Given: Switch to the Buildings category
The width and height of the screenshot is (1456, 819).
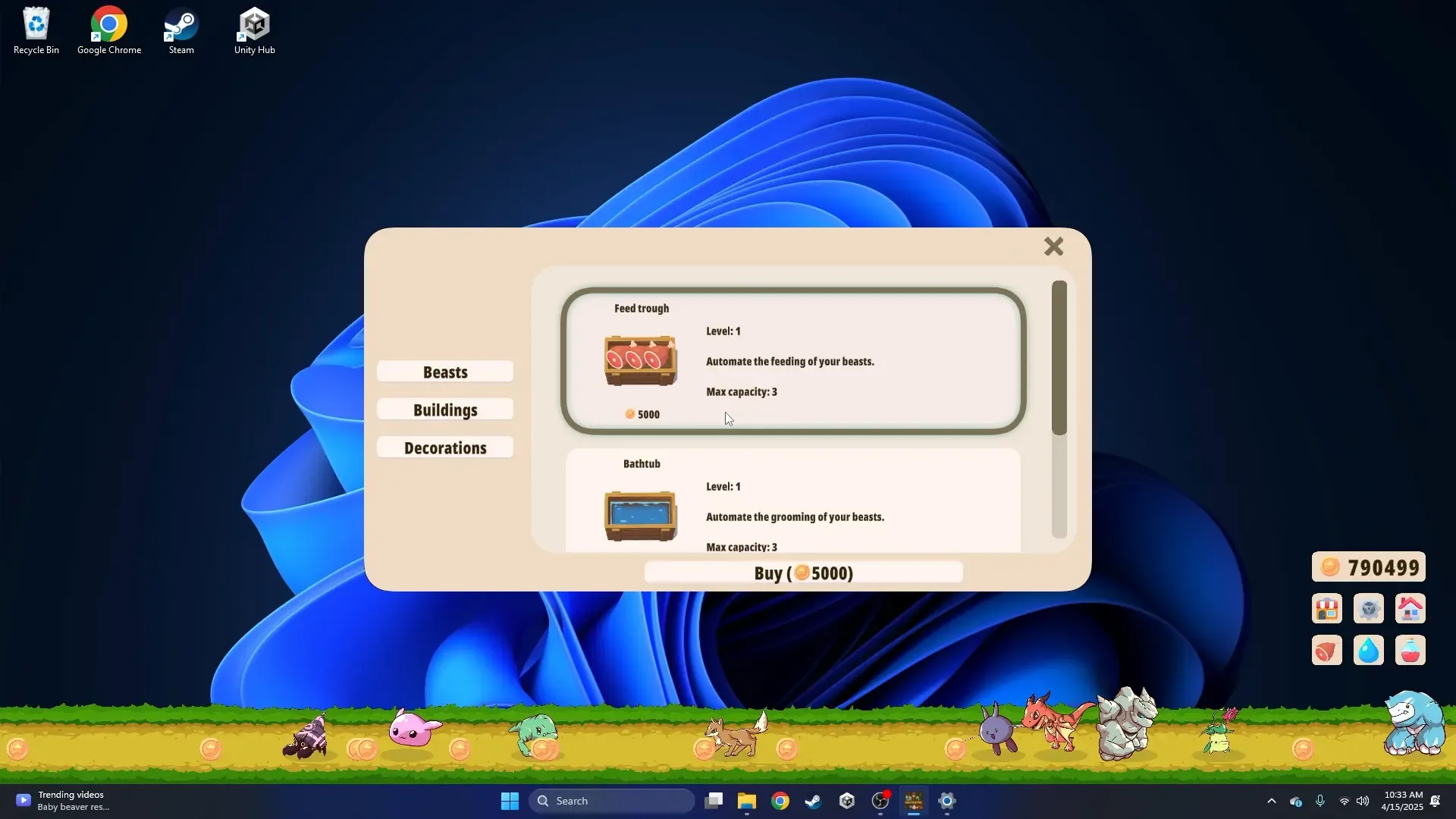Looking at the screenshot, I should [x=445, y=409].
